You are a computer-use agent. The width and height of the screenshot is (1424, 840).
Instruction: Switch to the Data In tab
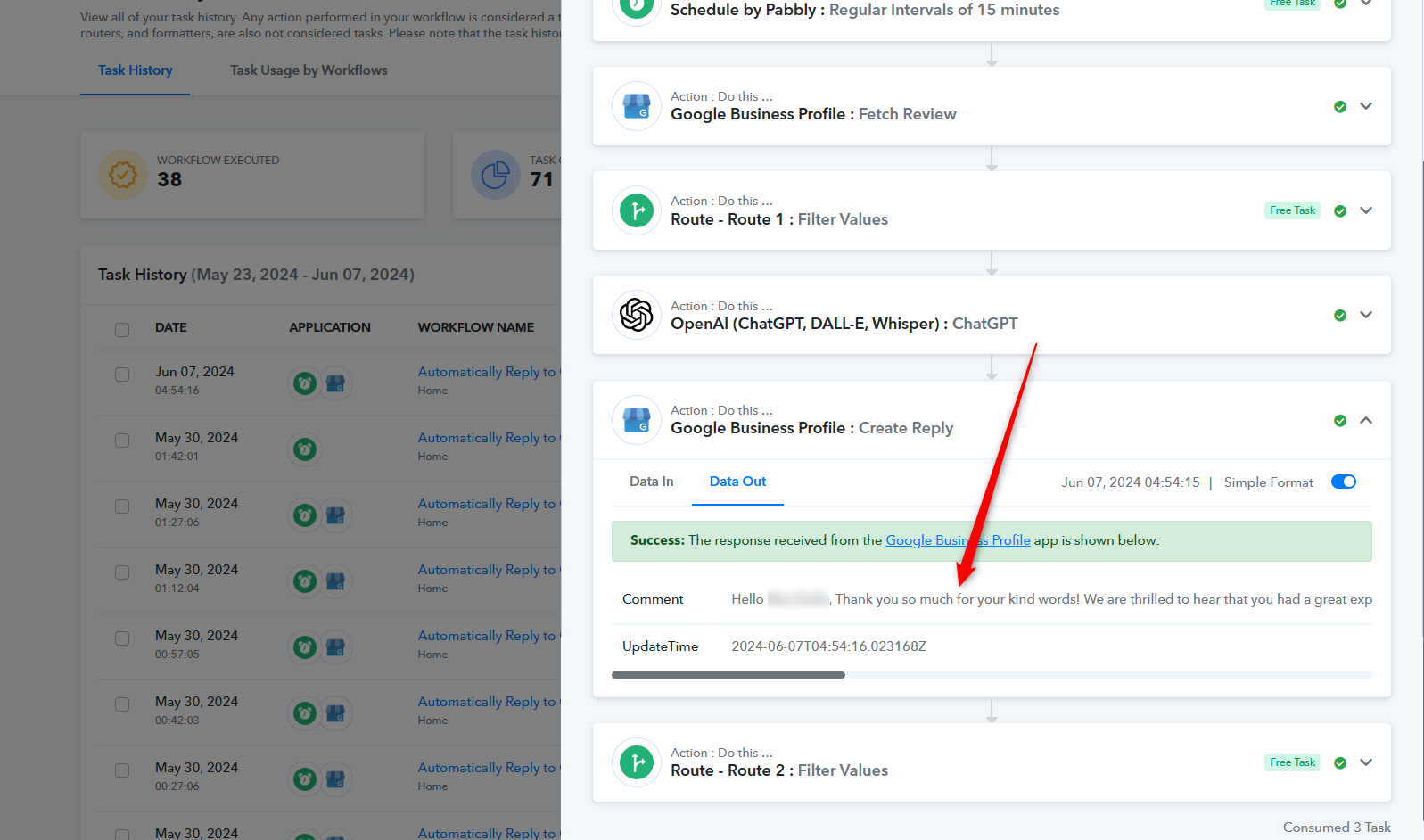[652, 482]
